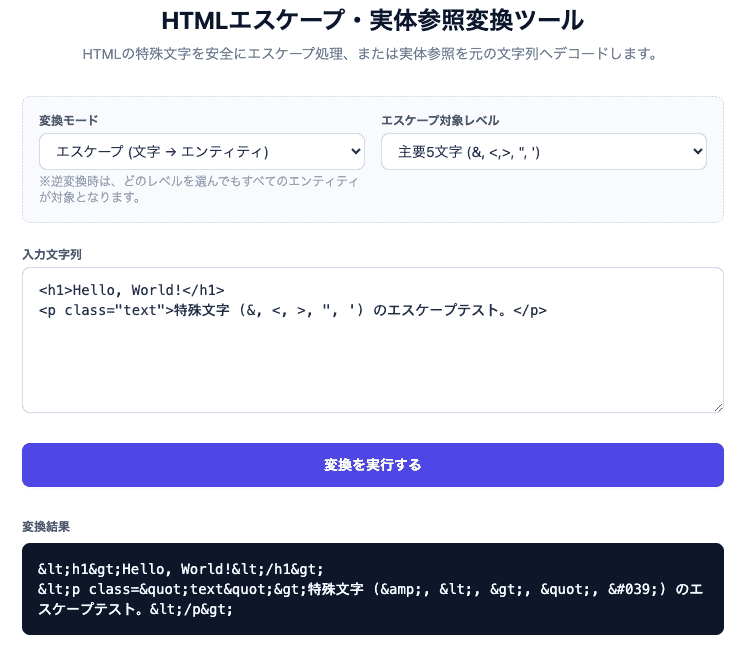Screen dimensions: 750x650
Task: Click the 変換を実行する button
Action: [373, 465]
